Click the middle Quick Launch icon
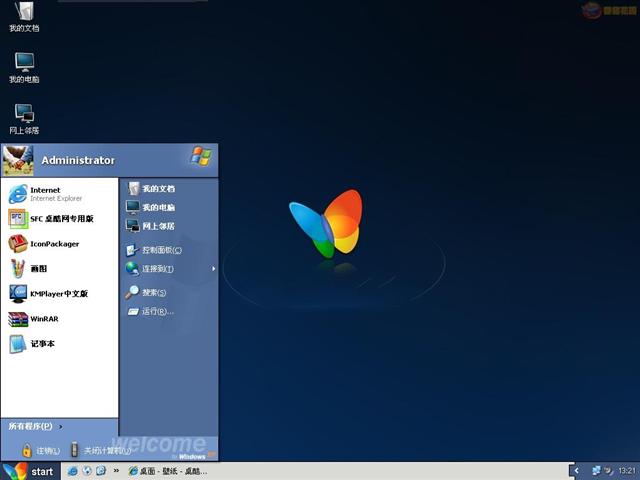 point(87,471)
